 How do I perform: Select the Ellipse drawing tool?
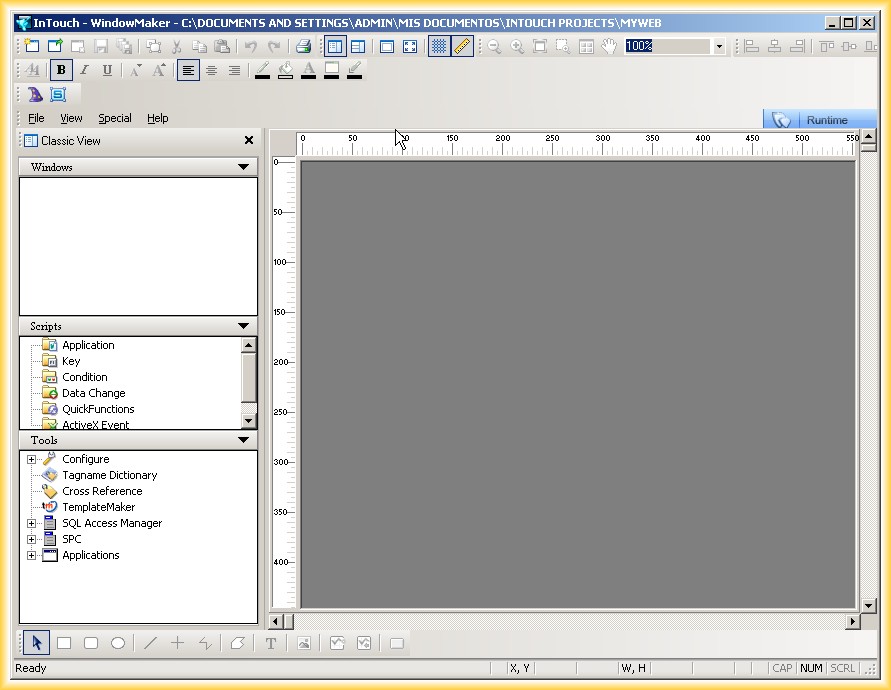pyautogui.click(x=118, y=643)
